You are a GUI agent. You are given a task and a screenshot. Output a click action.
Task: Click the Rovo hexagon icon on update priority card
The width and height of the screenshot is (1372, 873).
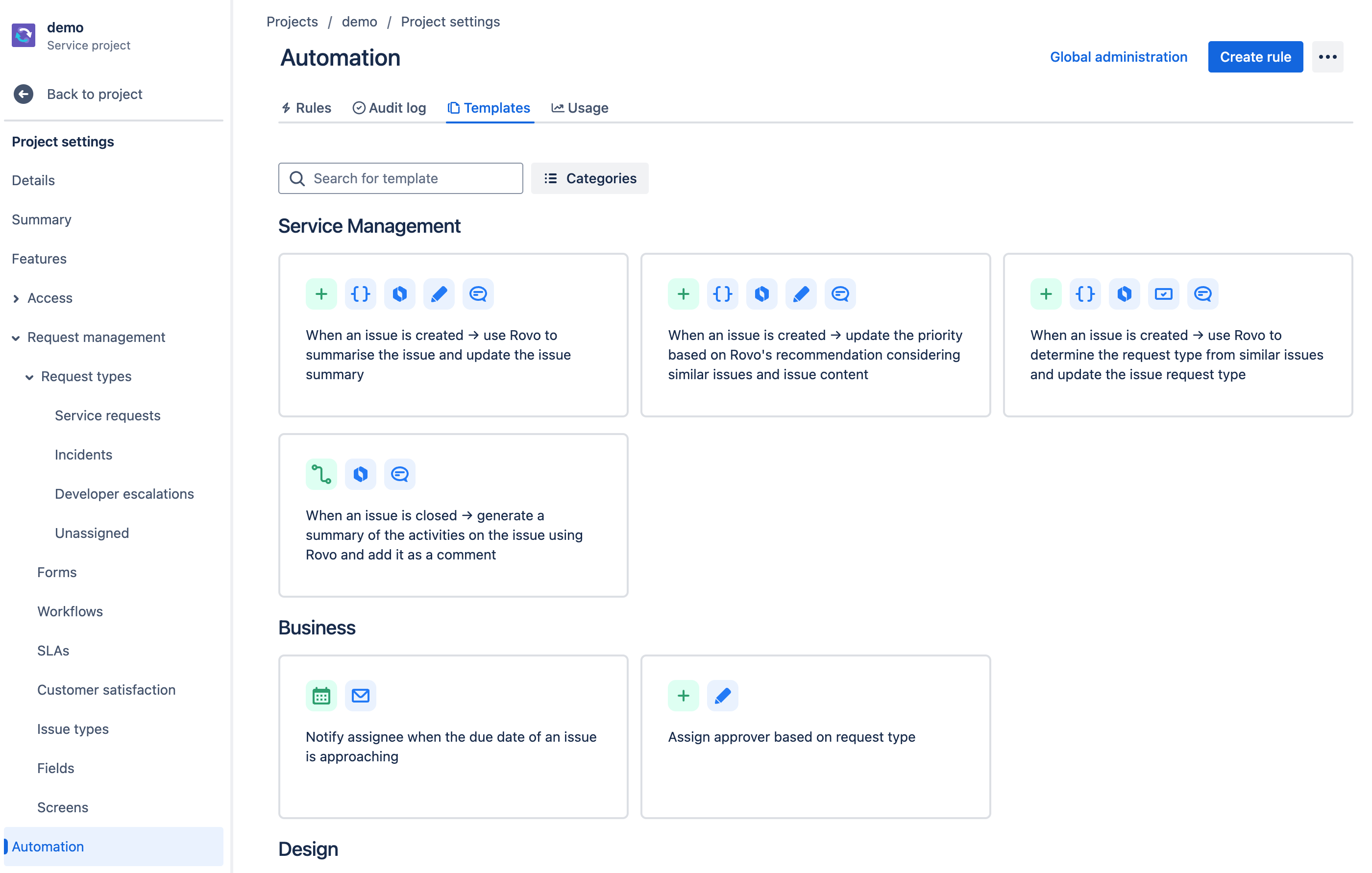click(762, 294)
